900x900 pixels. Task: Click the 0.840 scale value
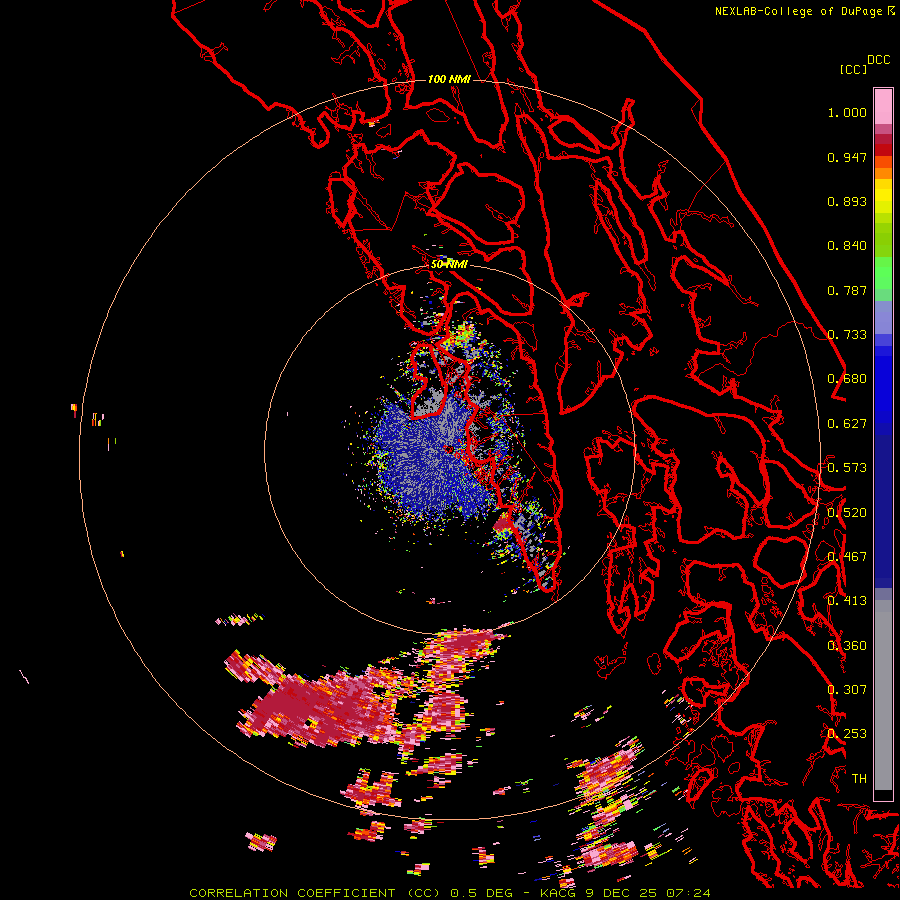[847, 246]
